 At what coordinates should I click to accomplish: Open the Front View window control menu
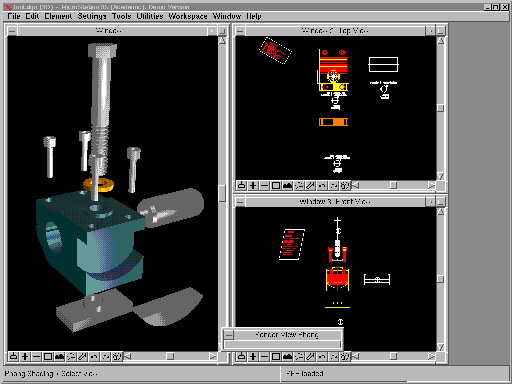pyautogui.click(x=240, y=202)
